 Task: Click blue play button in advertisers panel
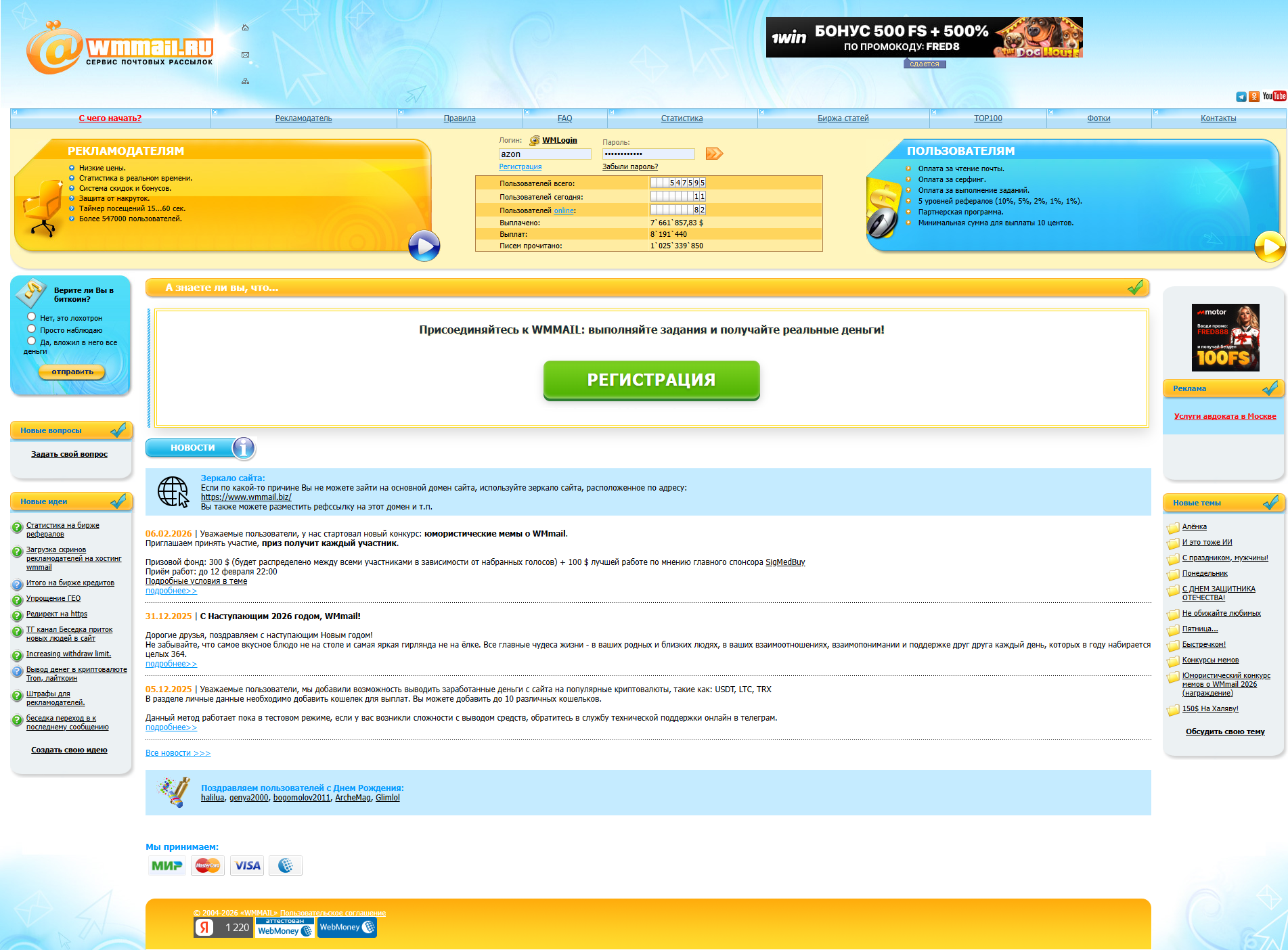point(424,246)
